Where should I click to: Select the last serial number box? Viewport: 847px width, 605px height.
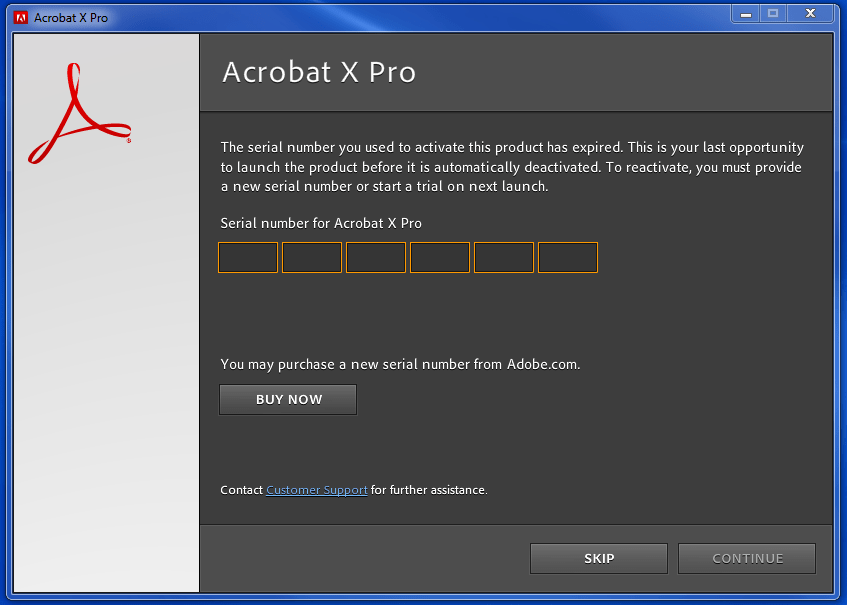coord(567,257)
